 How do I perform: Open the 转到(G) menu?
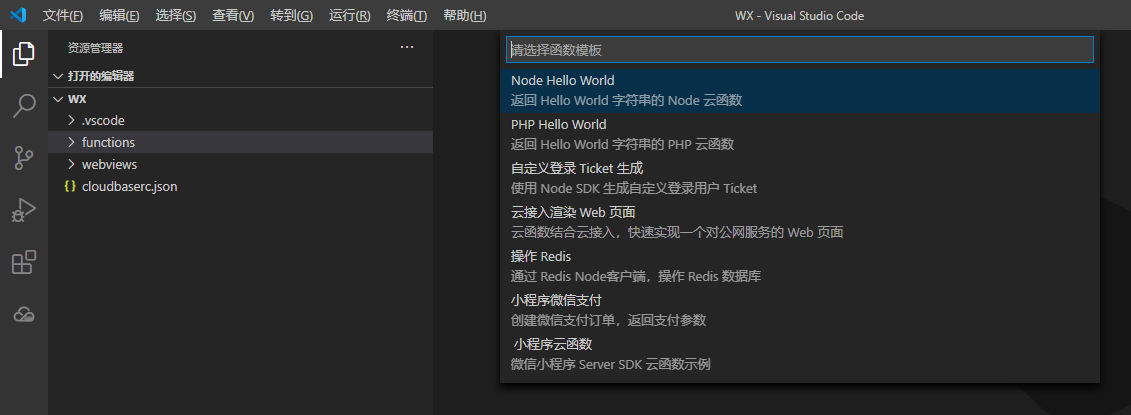(291, 15)
